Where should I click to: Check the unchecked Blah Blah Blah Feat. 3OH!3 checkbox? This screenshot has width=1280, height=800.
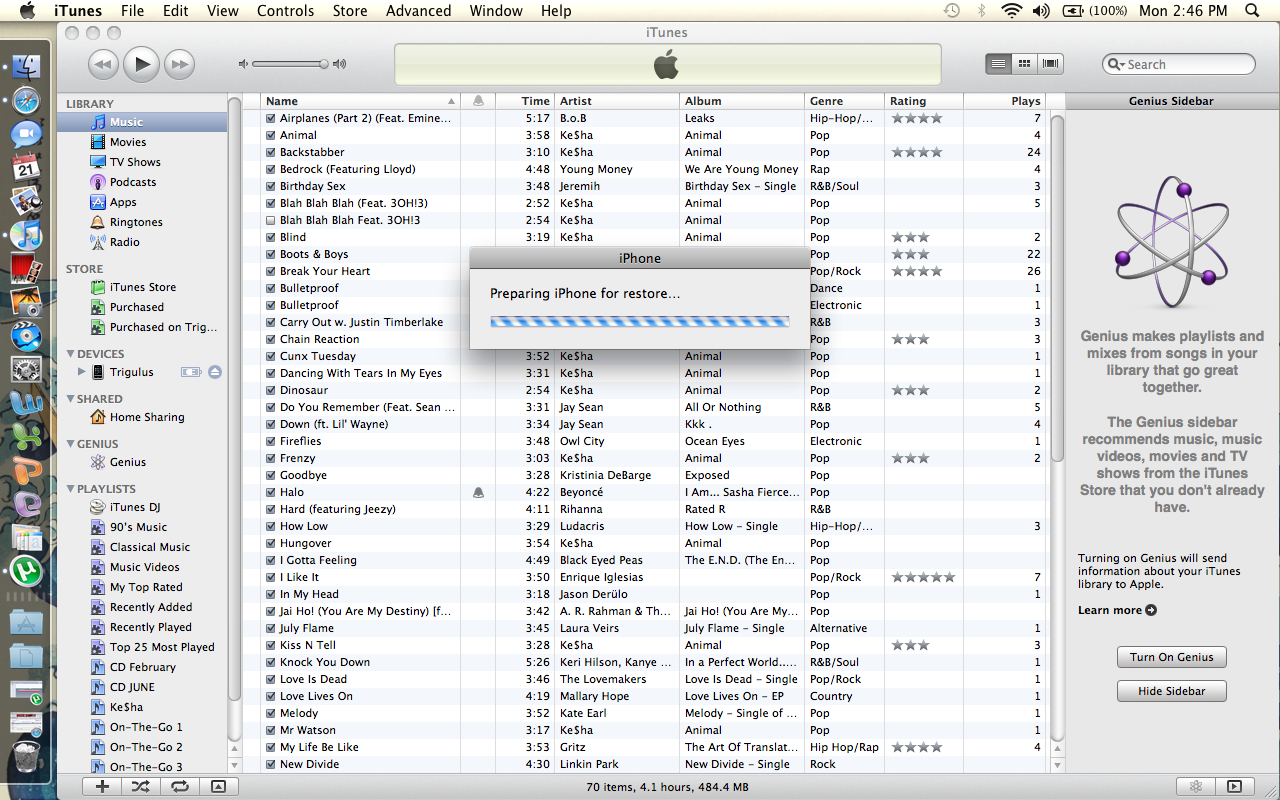[x=271, y=220]
